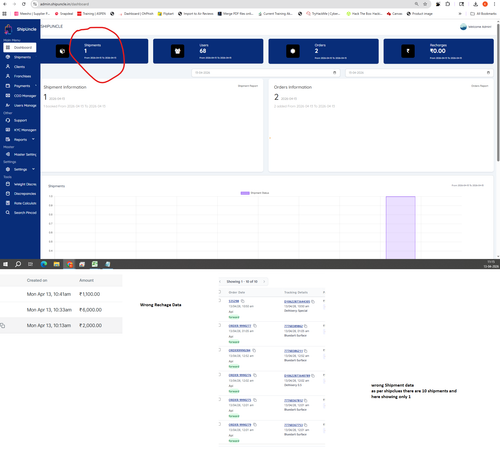
Task: Open the Snapdeal bookmark
Action: point(64,14)
